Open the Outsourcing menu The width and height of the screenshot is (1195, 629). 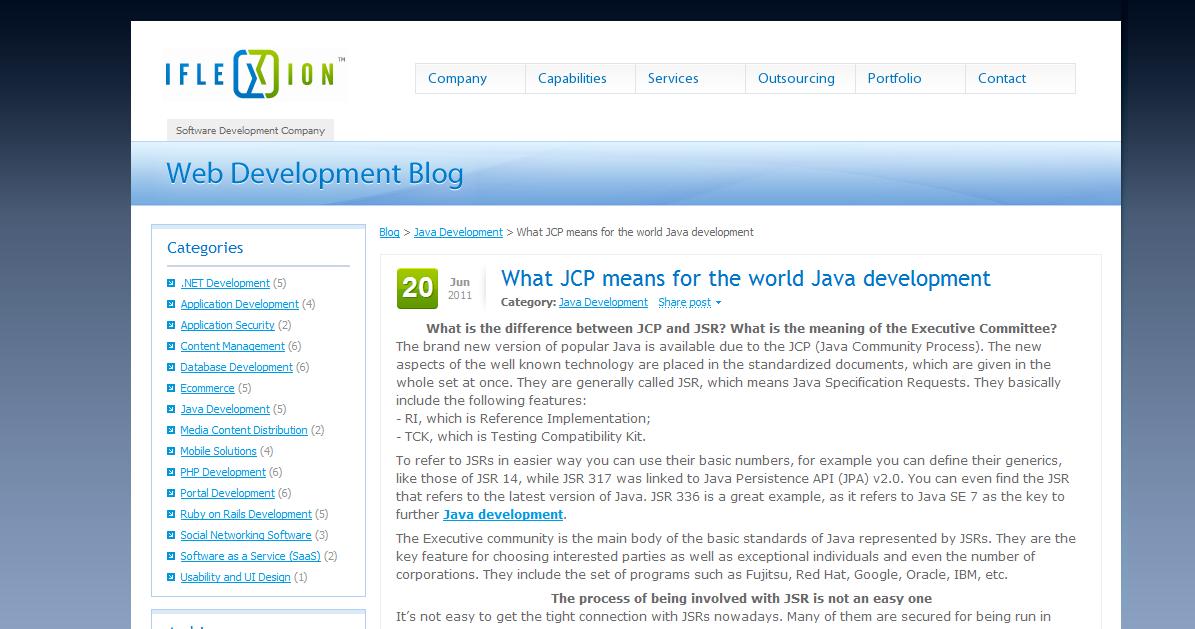pyautogui.click(x=800, y=79)
